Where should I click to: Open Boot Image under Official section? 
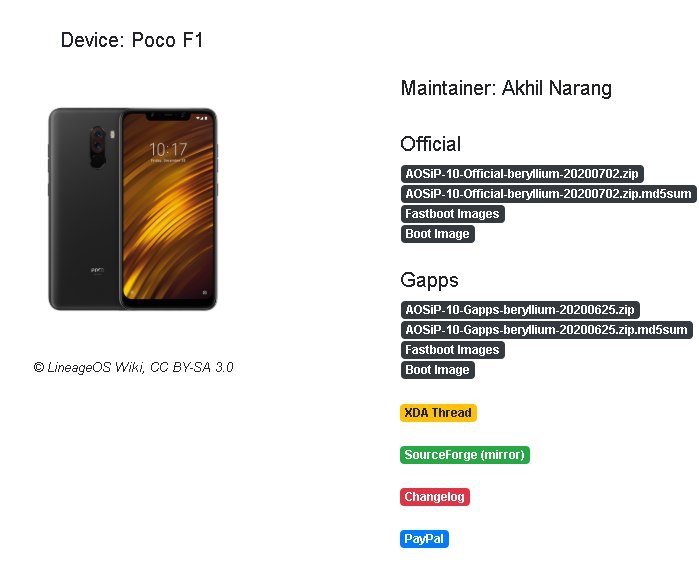pyautogui.click(x=437, y=234)
